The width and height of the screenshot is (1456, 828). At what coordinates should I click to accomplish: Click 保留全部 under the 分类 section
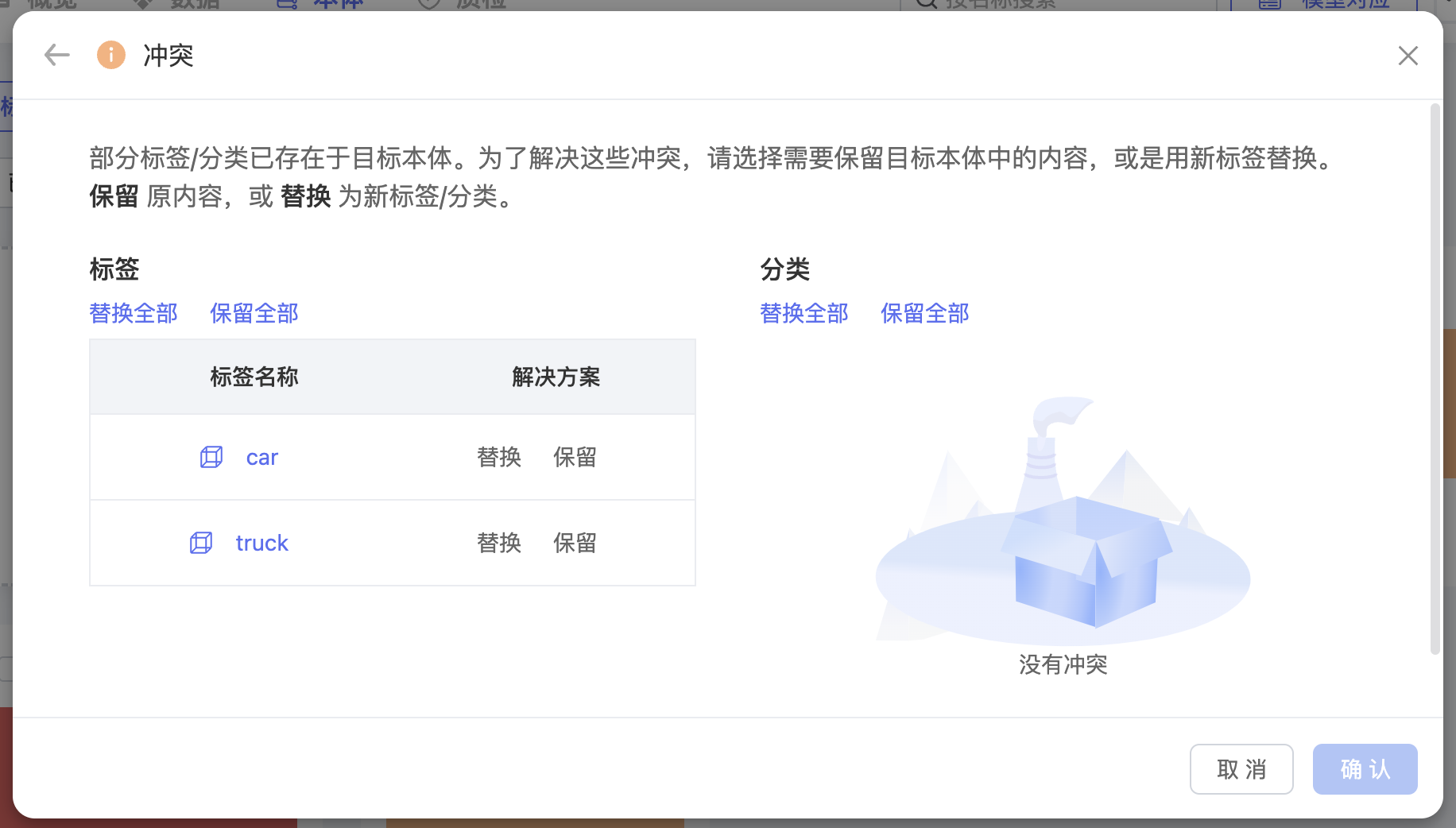pyautogui.click(x=925, y=313)
